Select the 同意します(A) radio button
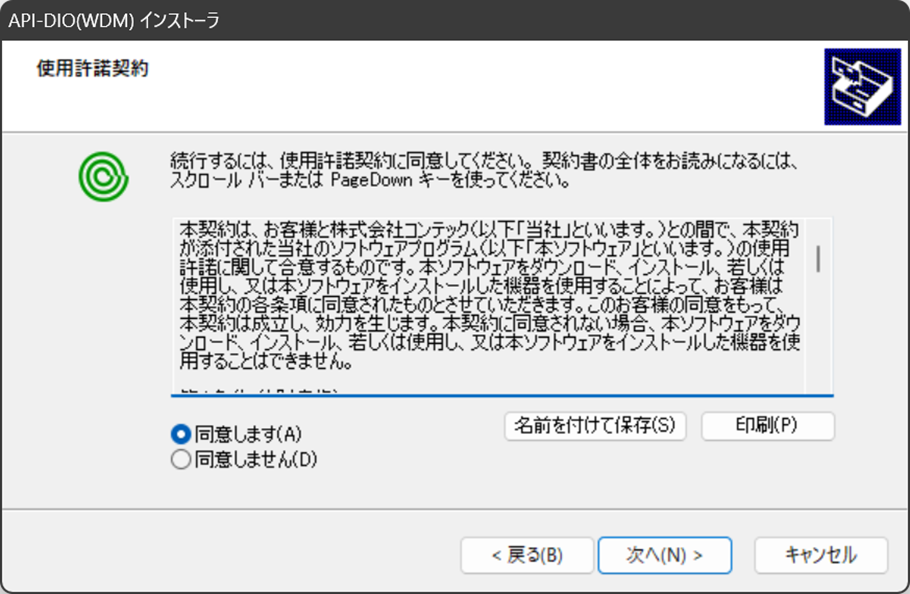This screenshot has width=910, height=594. (x=180, y=434)
